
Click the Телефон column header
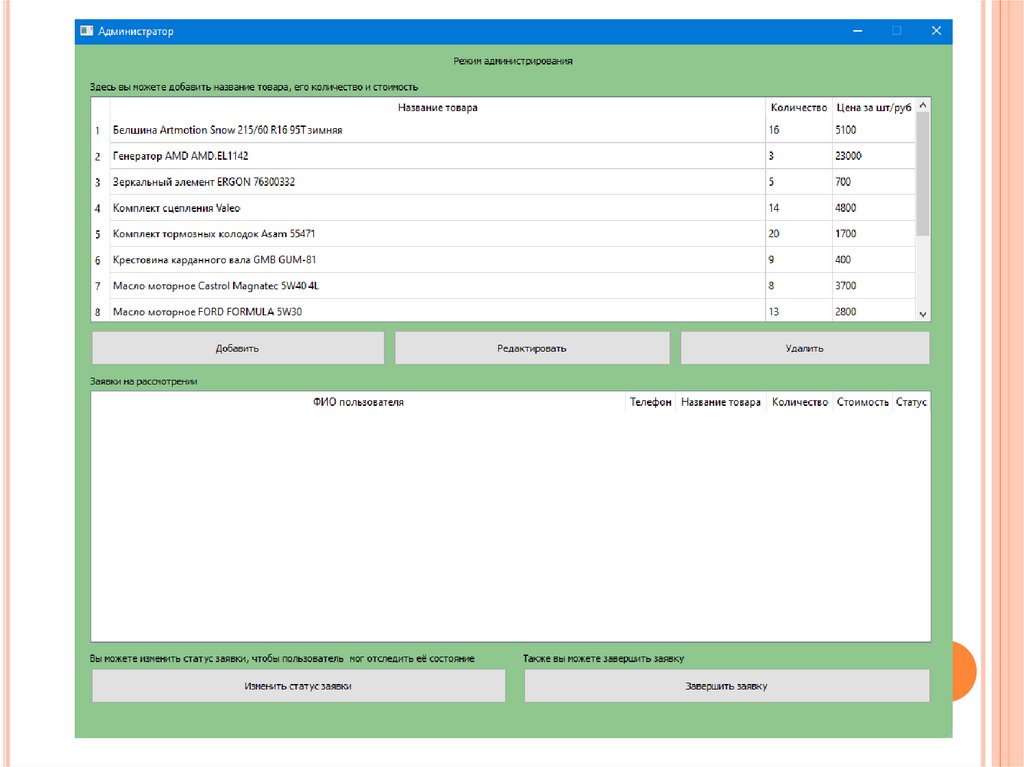pos(650,402)
